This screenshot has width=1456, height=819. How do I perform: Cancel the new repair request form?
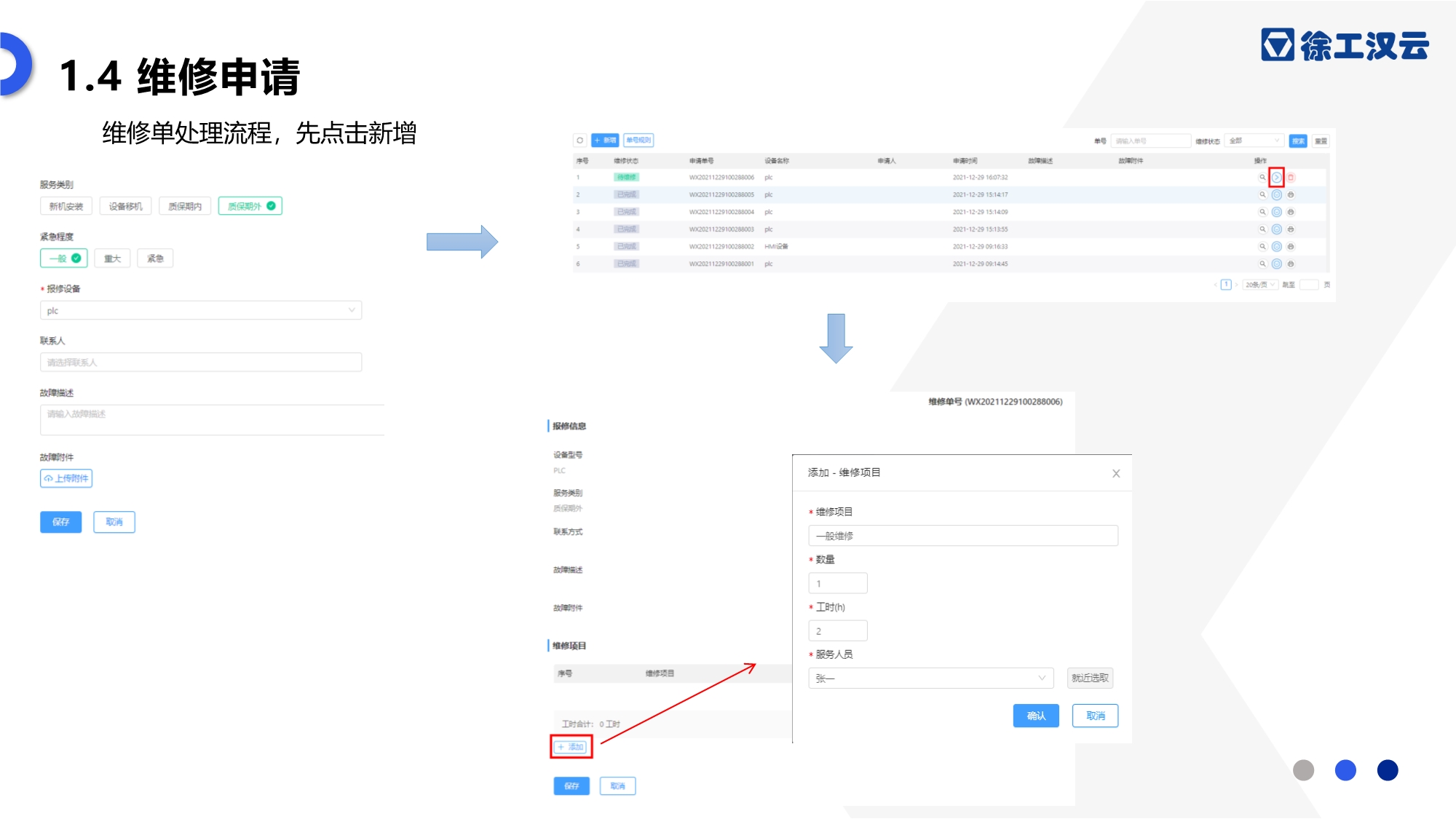pos(114,522)
